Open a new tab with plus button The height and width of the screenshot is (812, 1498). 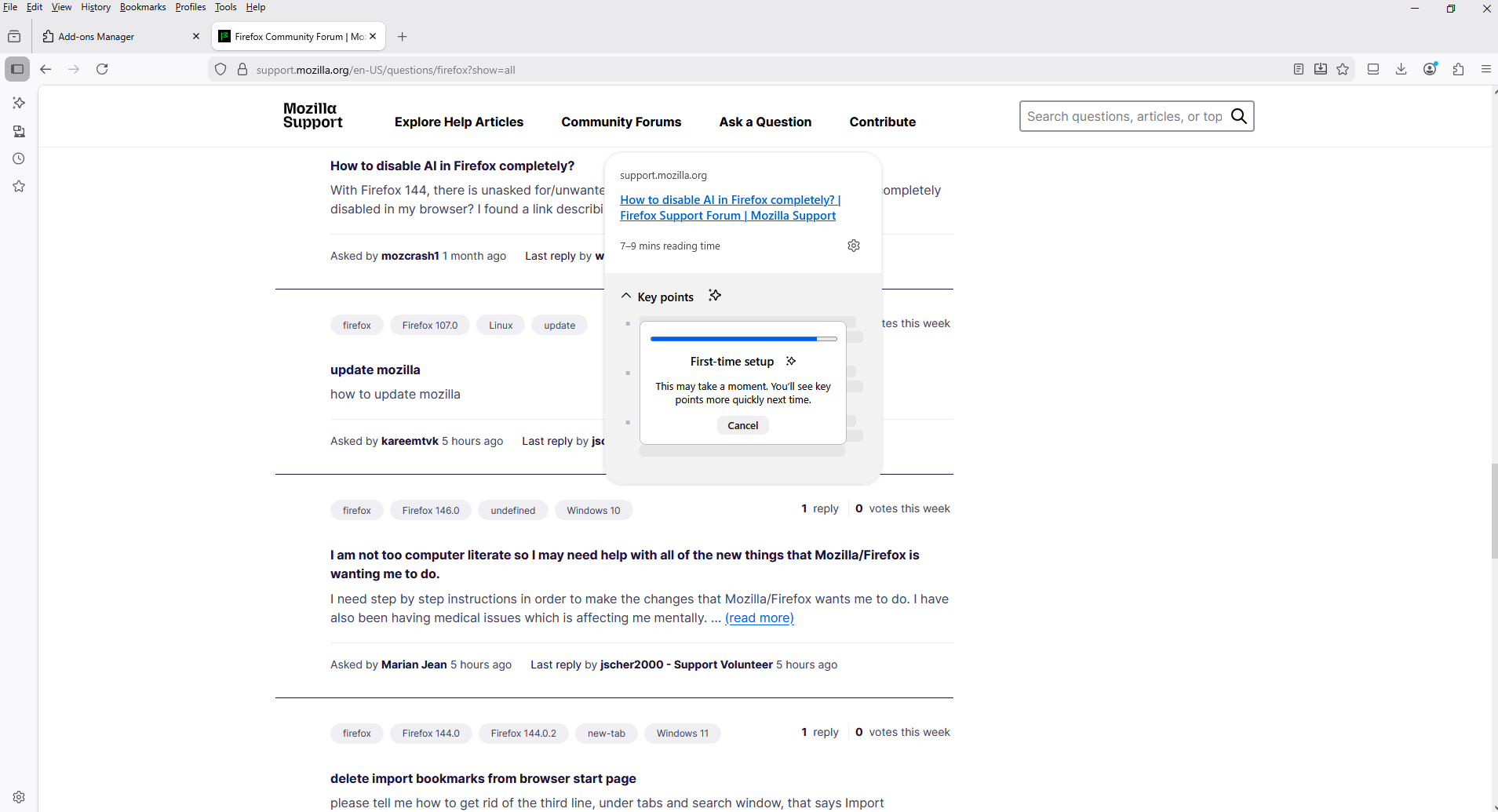tap(403, 37)
